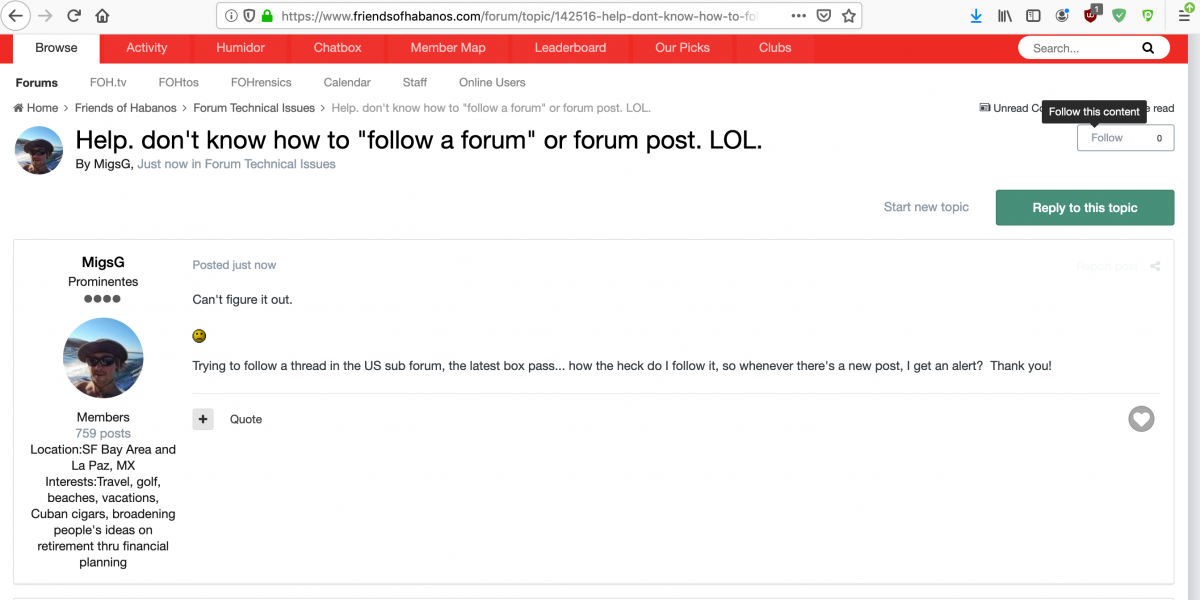Image resolution: width=1200 pixels, height=600 pixels.
Task: Show site information for this page
Action: click(231, 16)
